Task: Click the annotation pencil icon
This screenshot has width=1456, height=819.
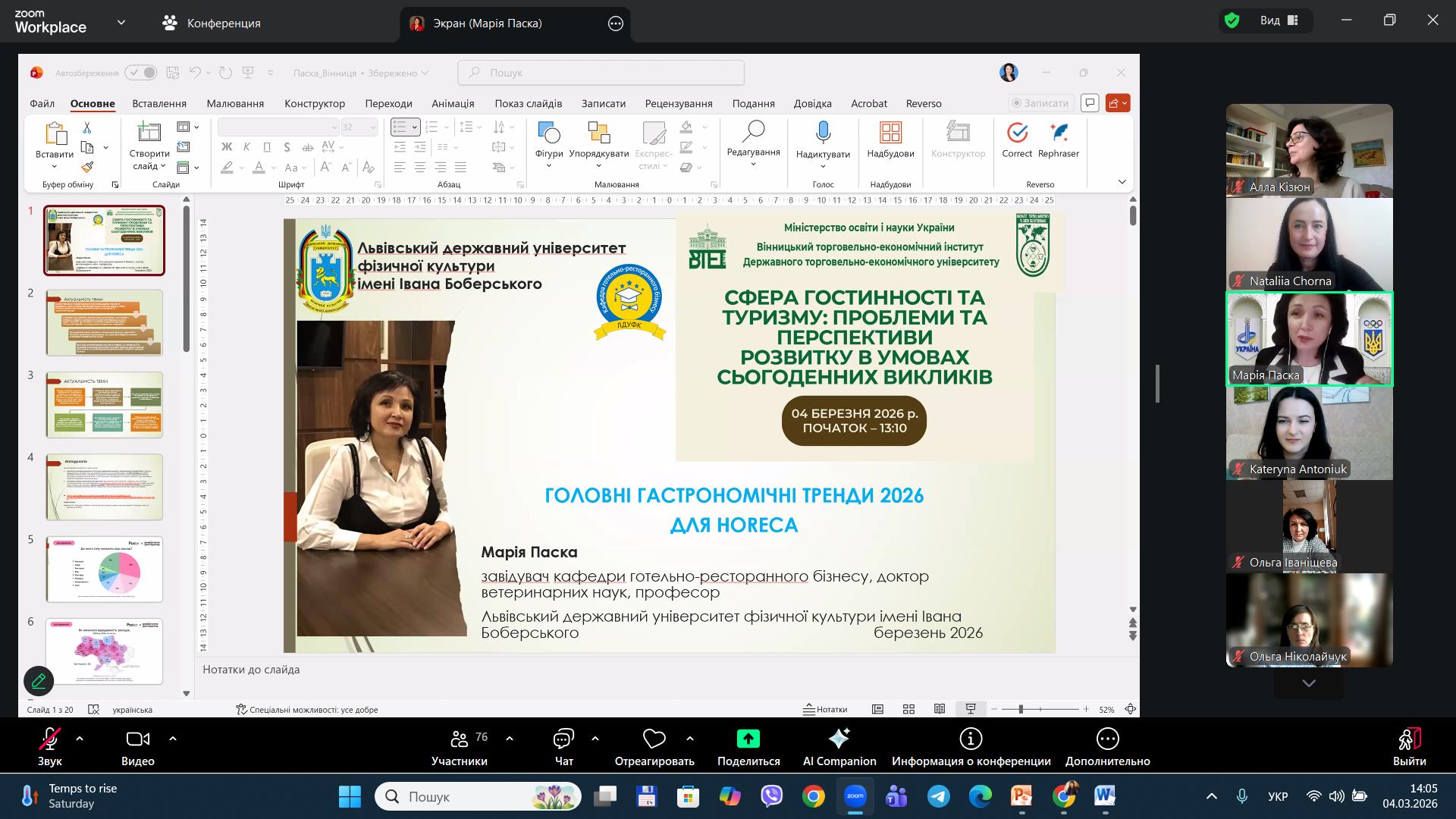Action: click(39, 681)
